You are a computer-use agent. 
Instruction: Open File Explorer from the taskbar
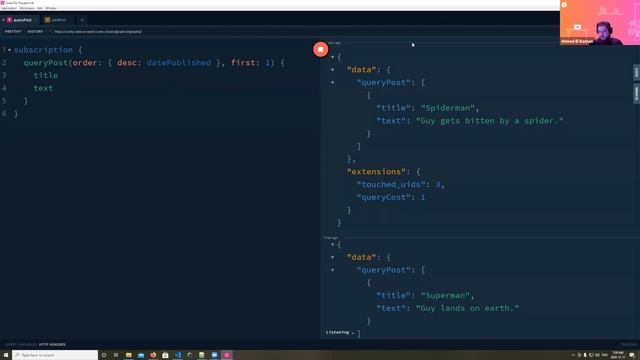(129, 355)
